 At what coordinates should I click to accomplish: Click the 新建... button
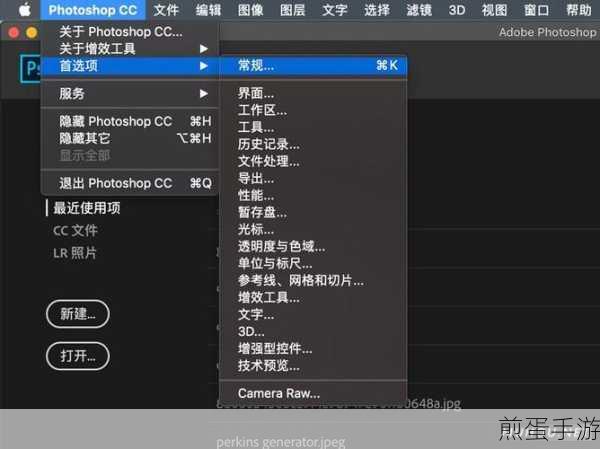point(78,314)
